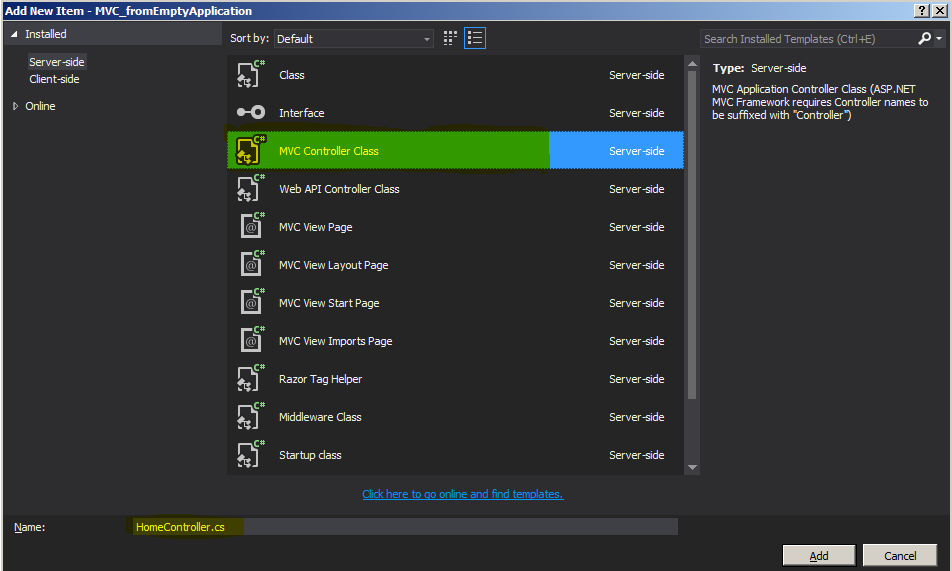Open the search options dropdown arrow

tap(939, 38)
